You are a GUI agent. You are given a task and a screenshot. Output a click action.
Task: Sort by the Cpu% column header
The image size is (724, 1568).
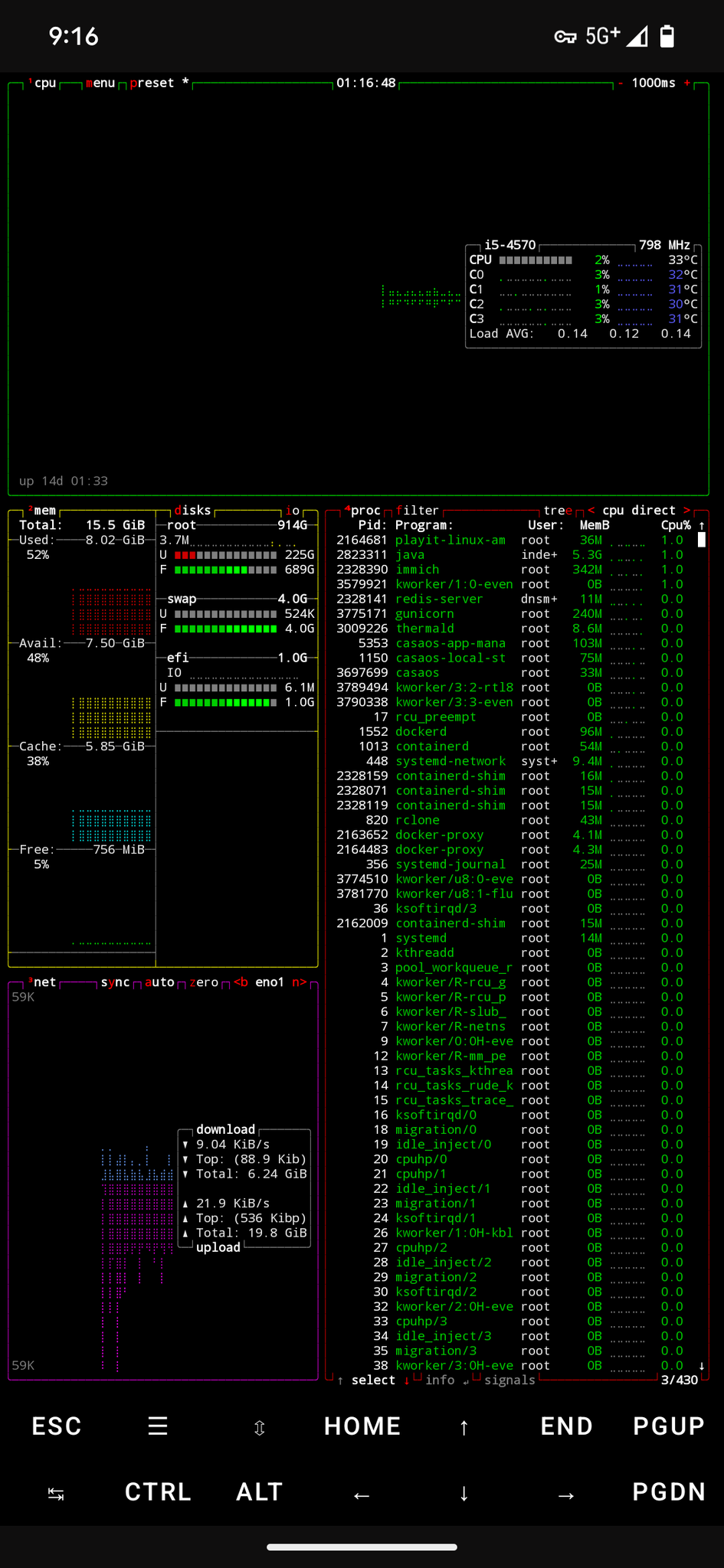click(676, 525)
